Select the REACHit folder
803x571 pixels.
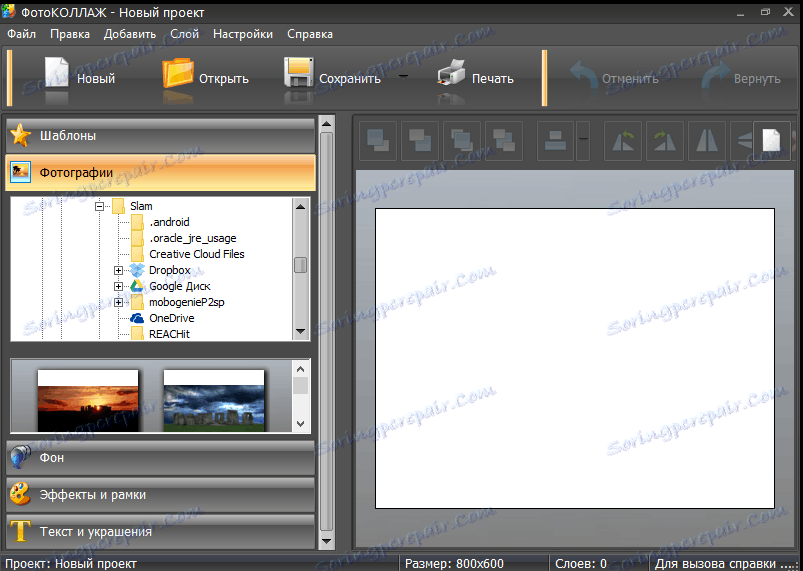tap(169, 334)
